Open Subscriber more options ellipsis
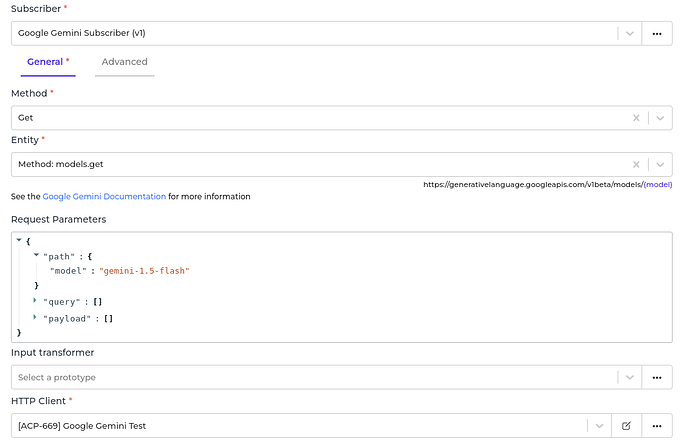 [657, 33]
